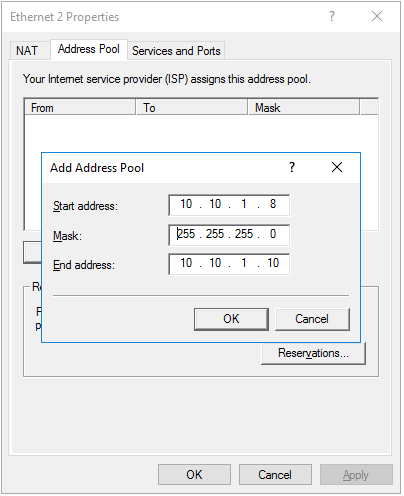Click the third octet of the Mask field
Viewport: 404px width, 496px height.
pos(244,234)
